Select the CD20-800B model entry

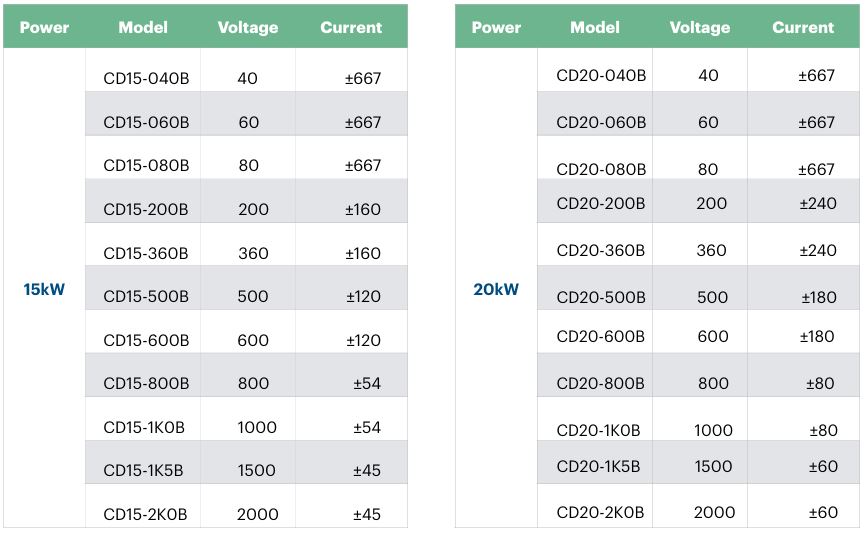coord(601,383)
